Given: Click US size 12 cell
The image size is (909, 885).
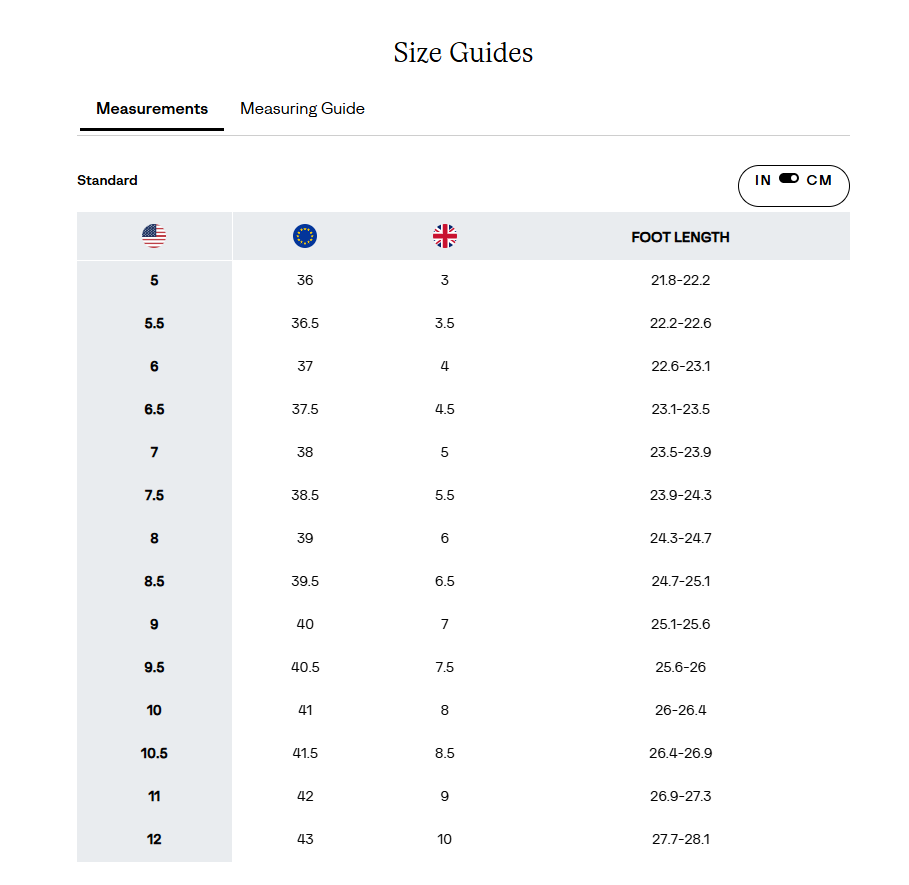Looking at the screenshot, I should [x=154, y=839].
